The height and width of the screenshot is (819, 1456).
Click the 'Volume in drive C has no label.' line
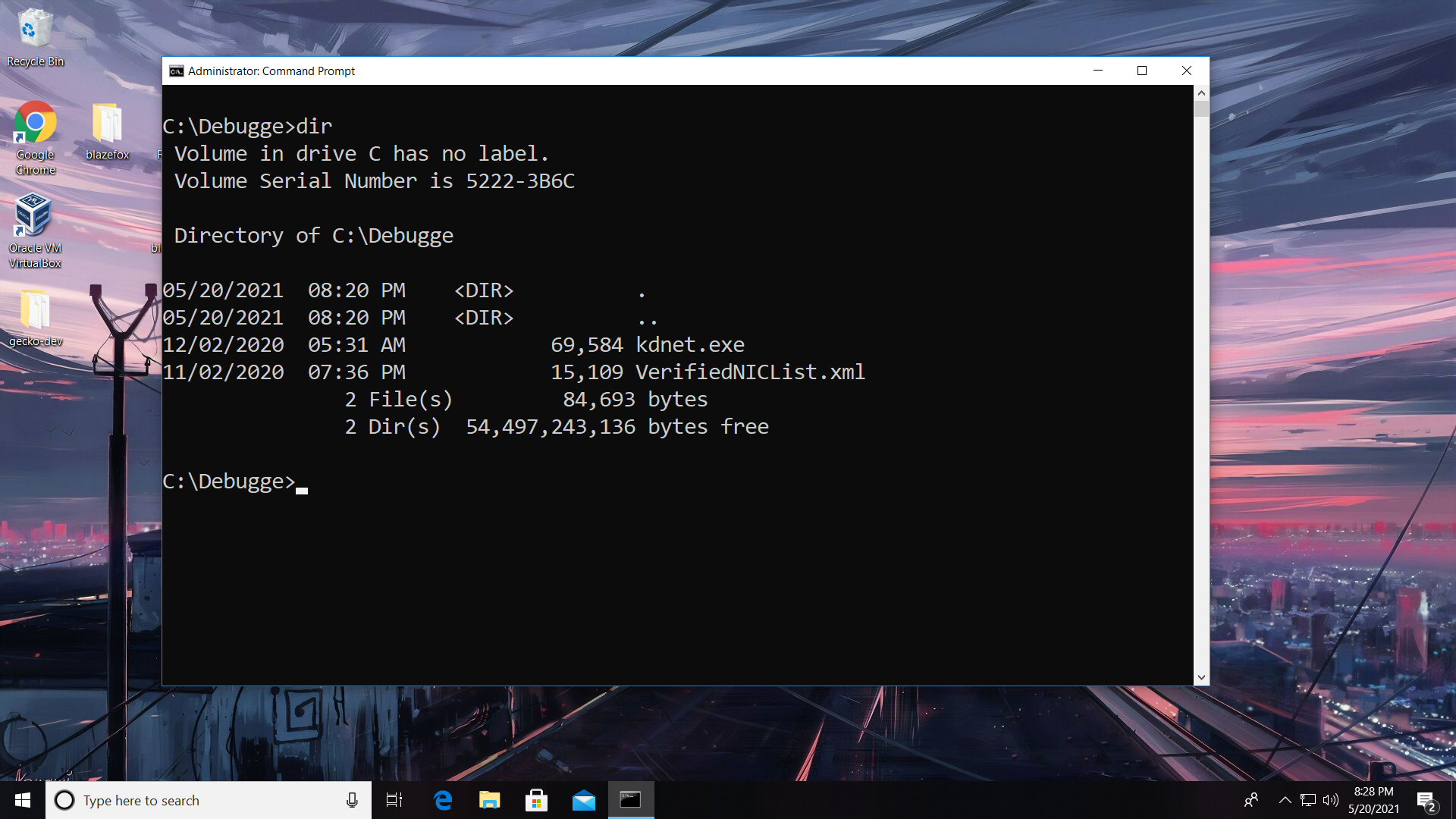tap(362, 154)
